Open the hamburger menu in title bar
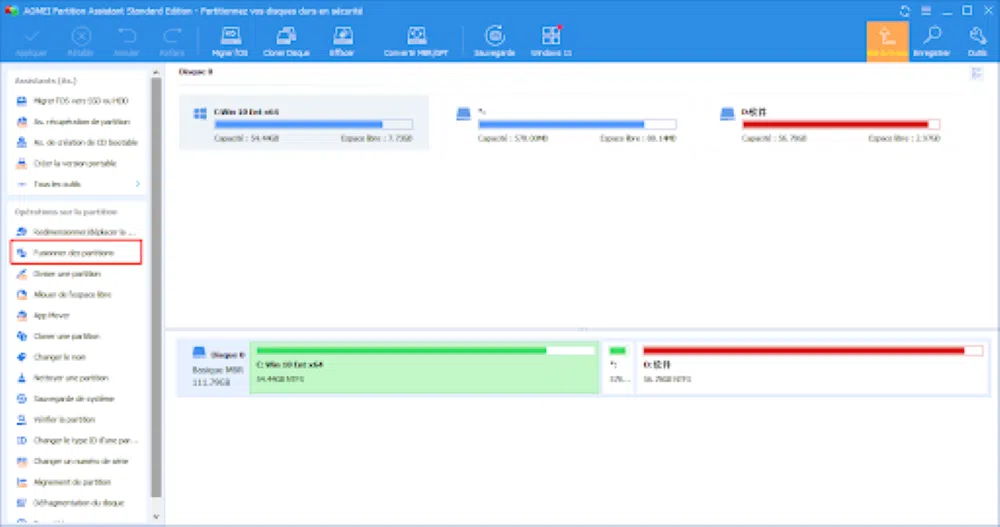 926,11
